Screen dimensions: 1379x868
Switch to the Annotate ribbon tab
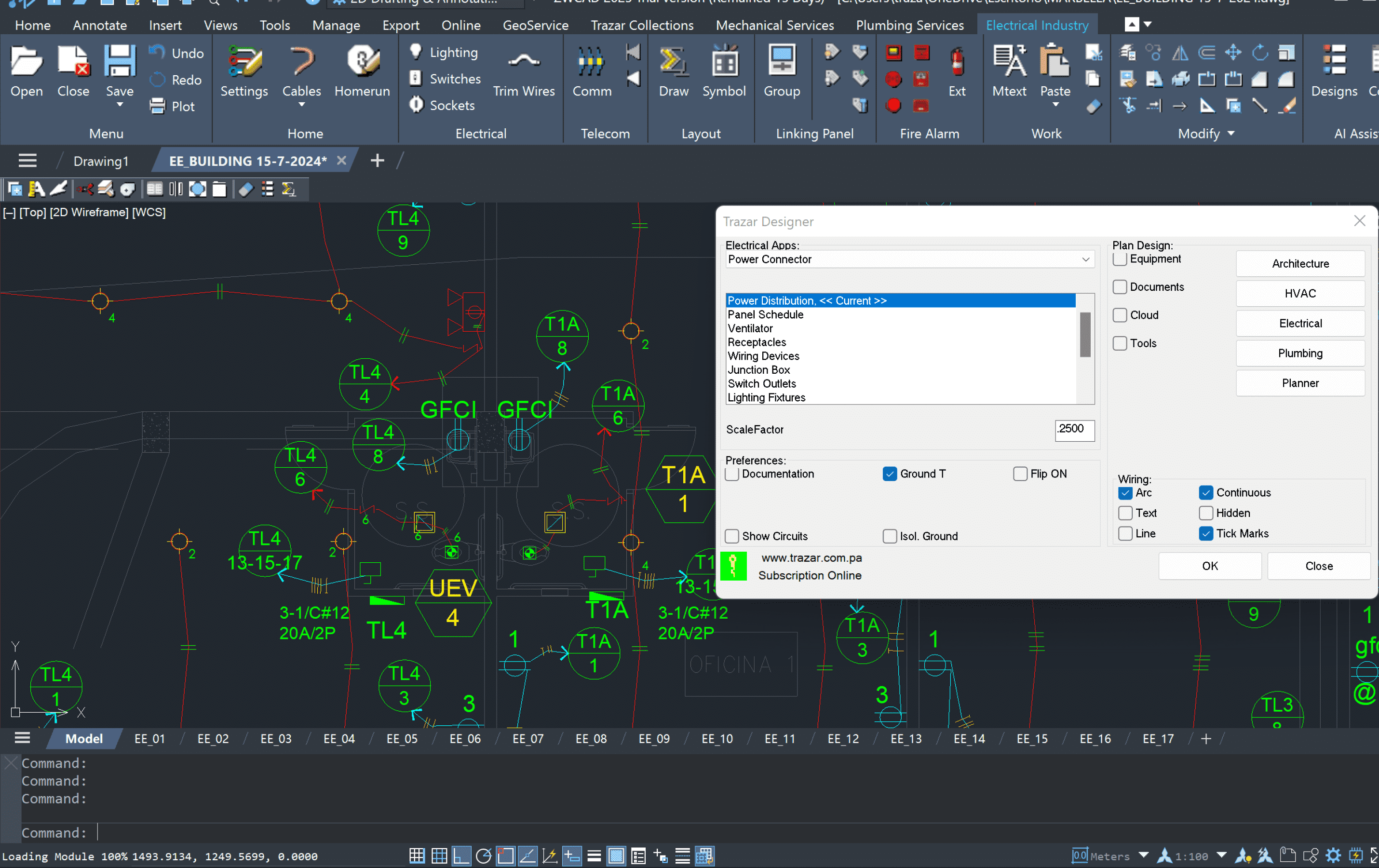[100, 25]
